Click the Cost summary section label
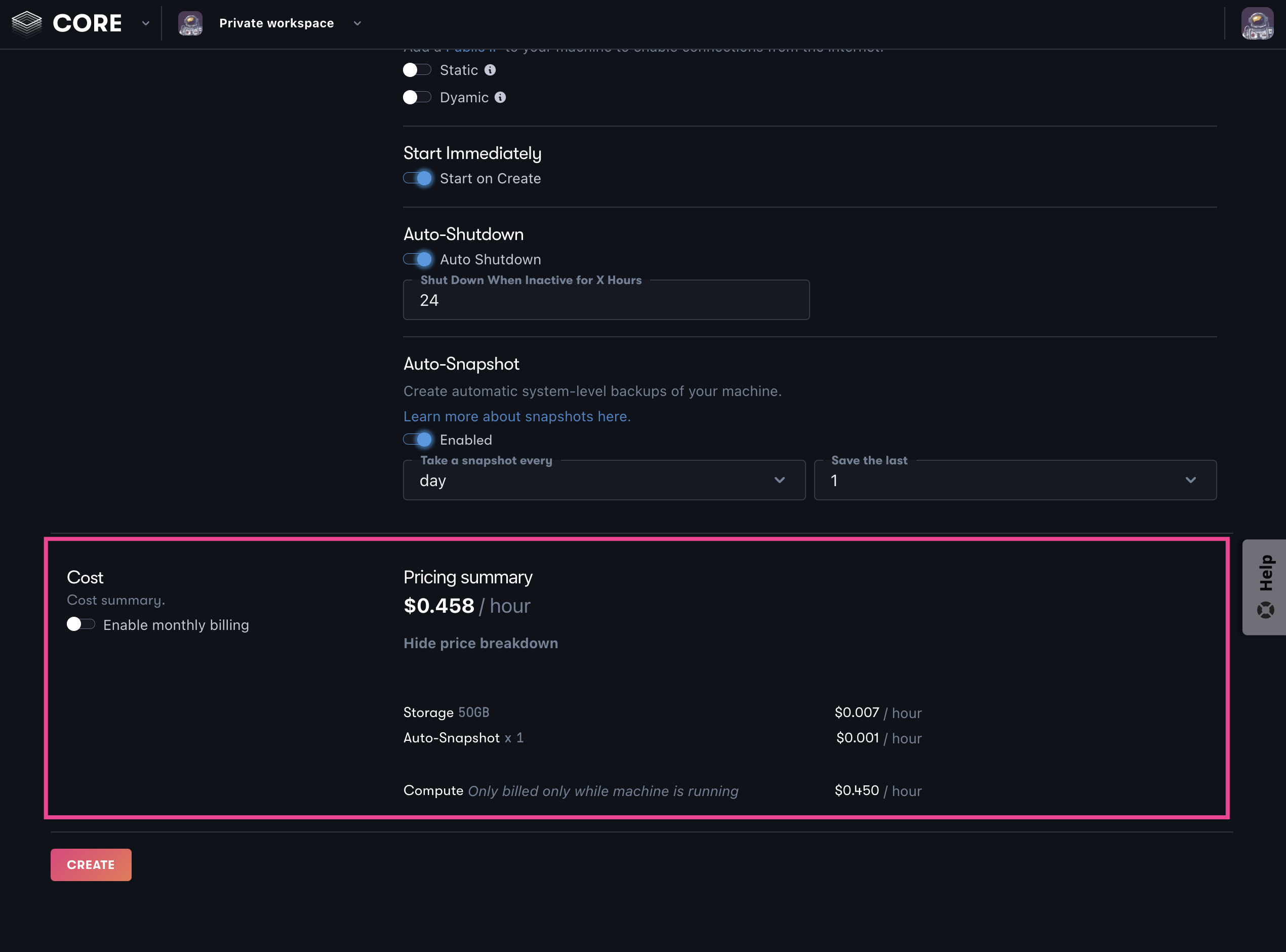Image resolution: width=1286 pixels, height=952 pixels. 116,600
